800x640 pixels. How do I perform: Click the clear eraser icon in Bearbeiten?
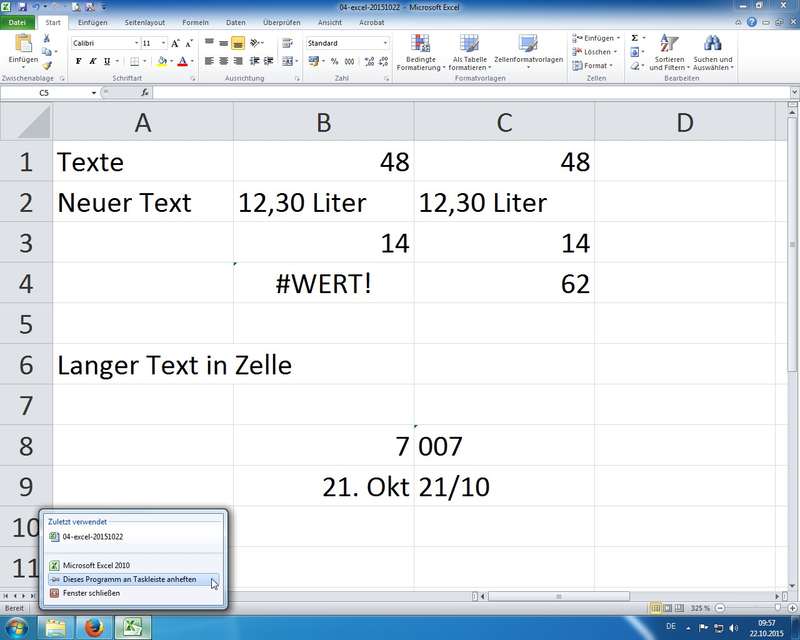(634, 65)
